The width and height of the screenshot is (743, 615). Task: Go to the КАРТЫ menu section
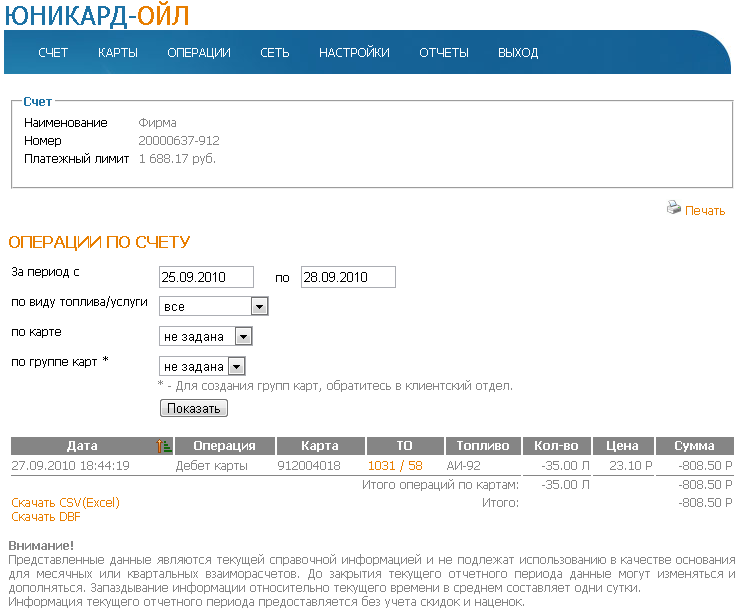(118, 53)
